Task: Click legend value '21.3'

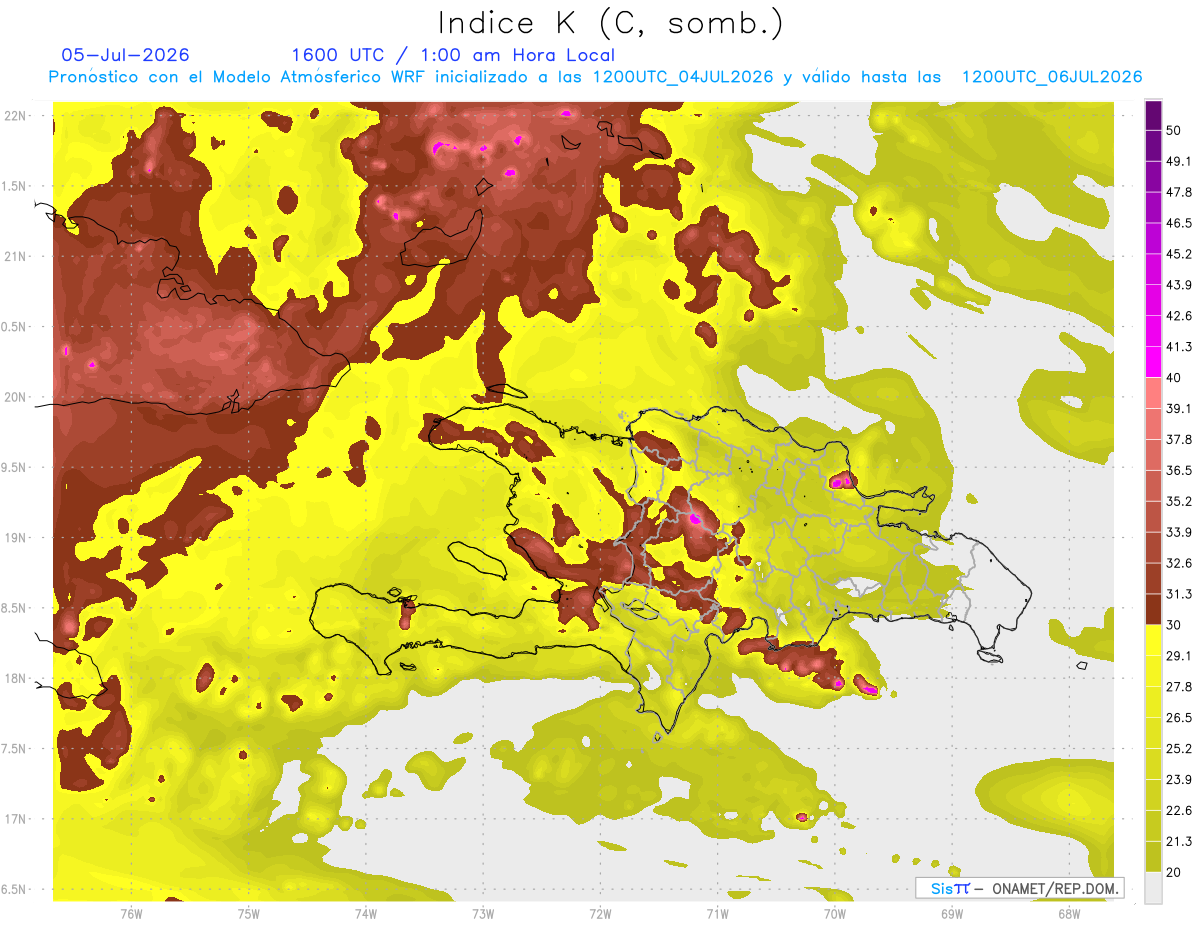Action: point(1180,841)
